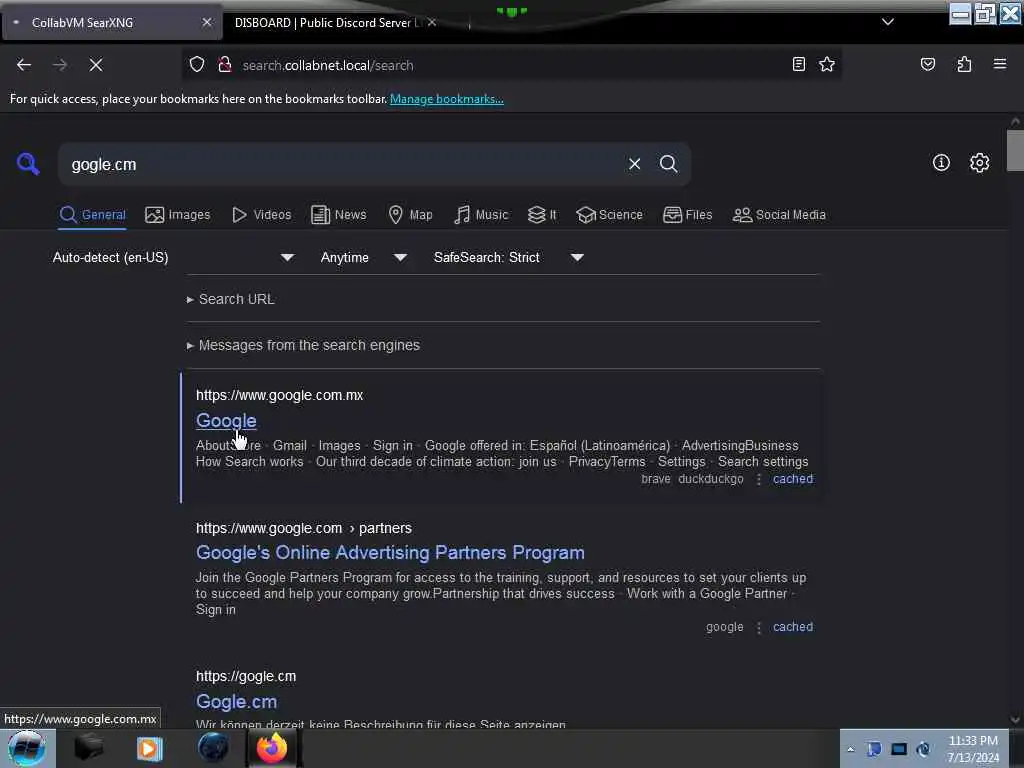Viewport: 1024px width, 768px height.
Task: Switch to the Map category
Action: [x=410, y=215]
